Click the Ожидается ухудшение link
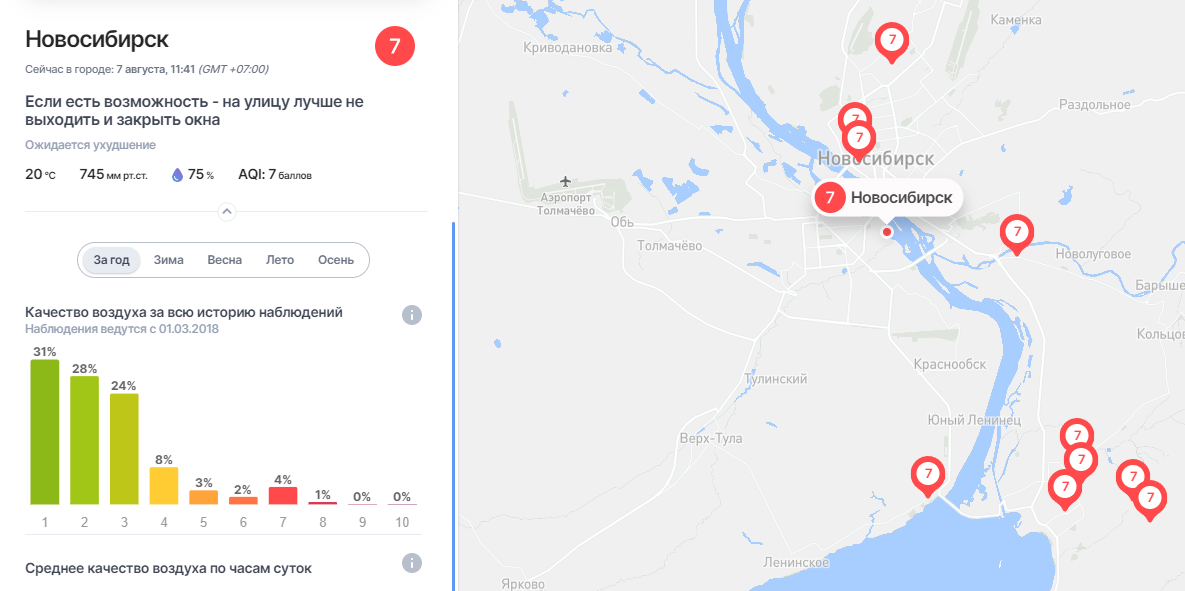Screen dimensions: 1185x591 [91, 145]
